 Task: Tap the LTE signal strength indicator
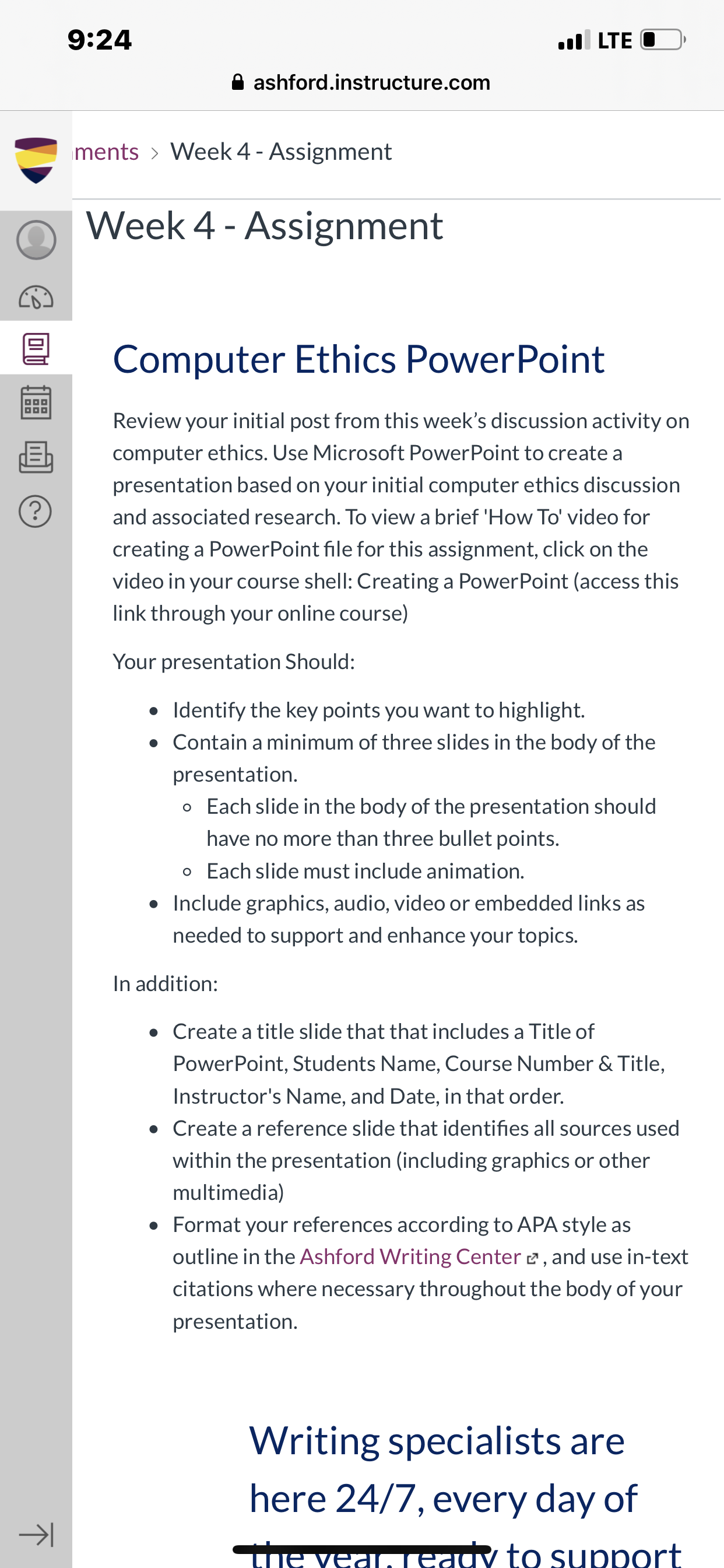pos(574,40)
